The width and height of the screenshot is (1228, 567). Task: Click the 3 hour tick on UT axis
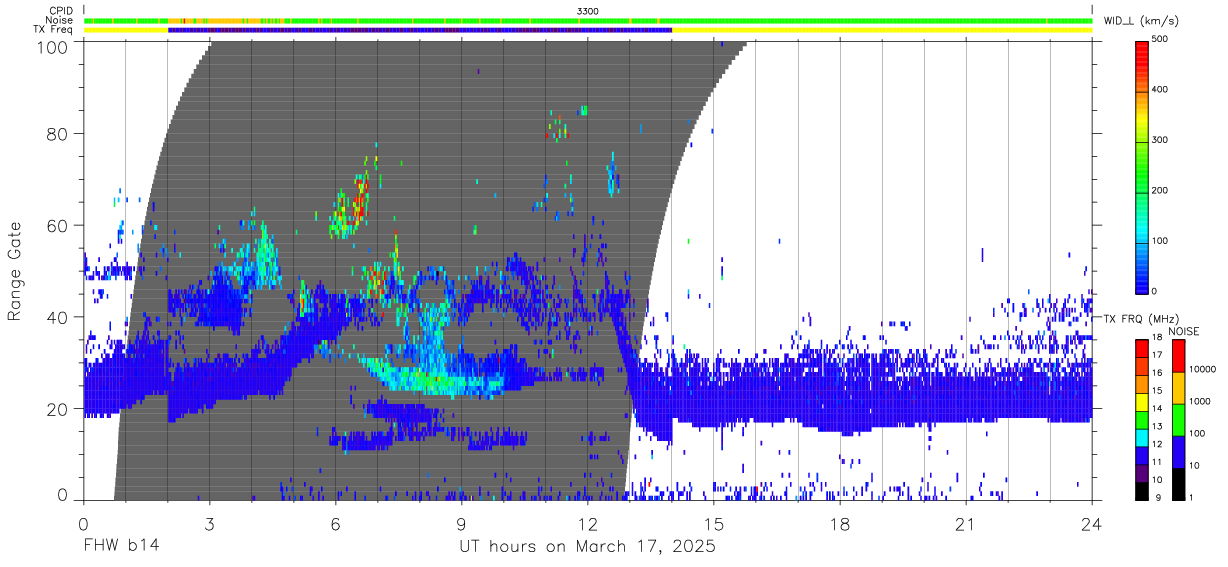[209, 523]
